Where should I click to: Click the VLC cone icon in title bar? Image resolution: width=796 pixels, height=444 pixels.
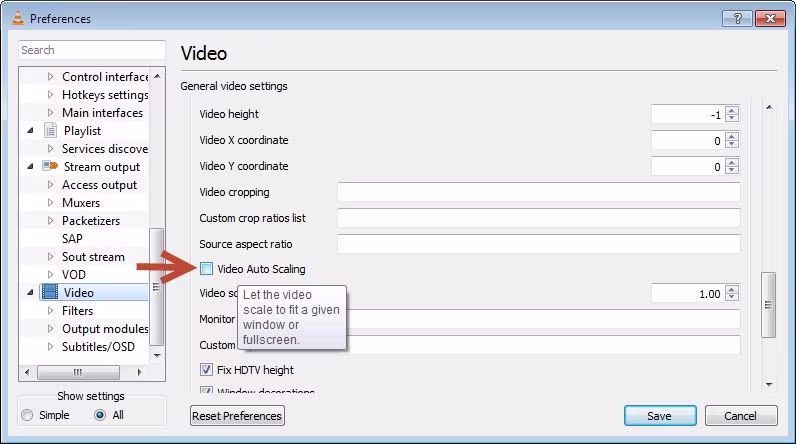point(18,18)
